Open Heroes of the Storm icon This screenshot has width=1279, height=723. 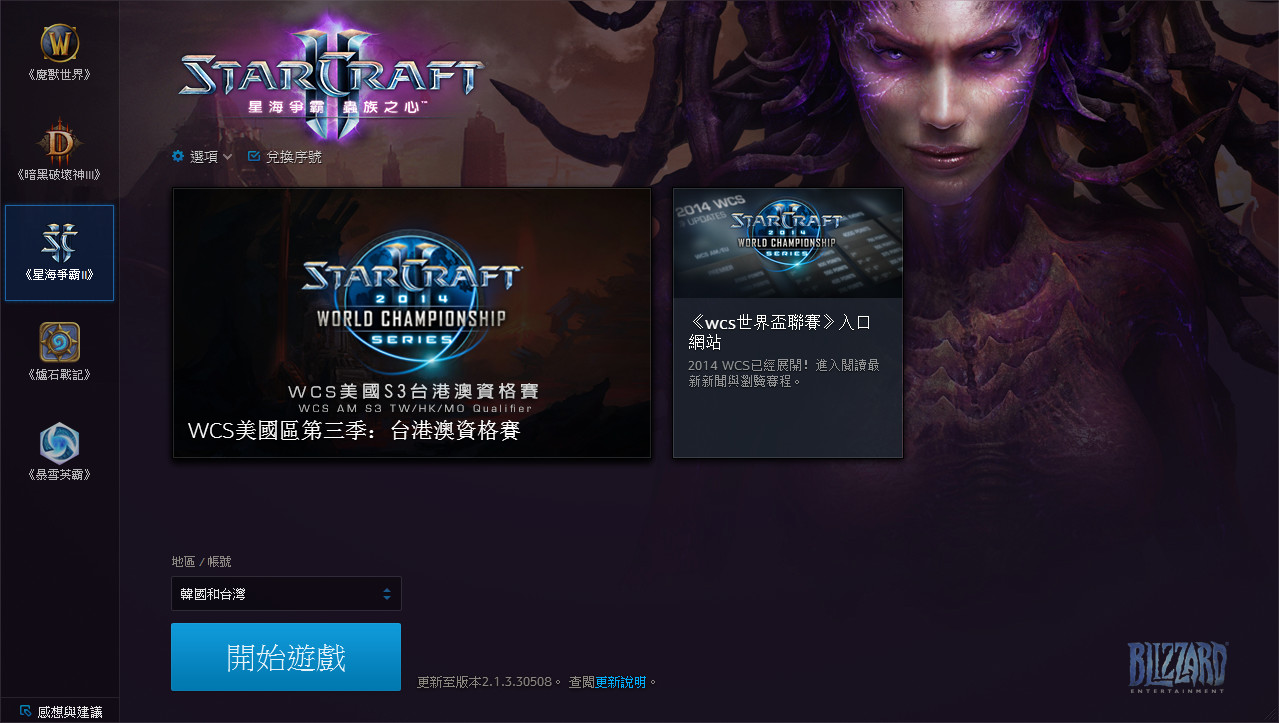tap(59, 443)
